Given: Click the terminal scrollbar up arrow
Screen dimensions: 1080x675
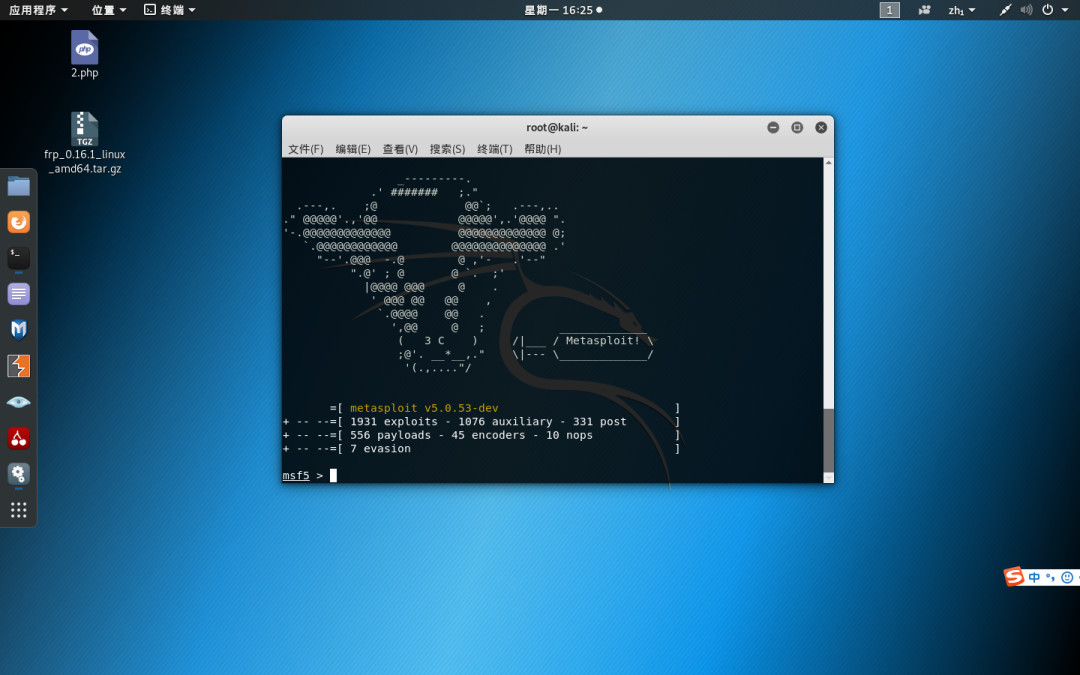Looking at the screenshot, I should pyautogui.click(x=829, y=163).
